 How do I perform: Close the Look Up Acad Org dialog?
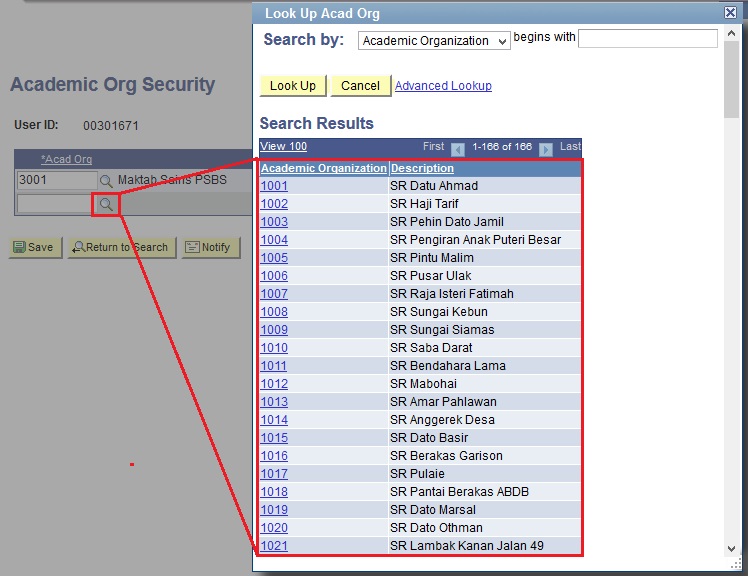coord(730,12)
